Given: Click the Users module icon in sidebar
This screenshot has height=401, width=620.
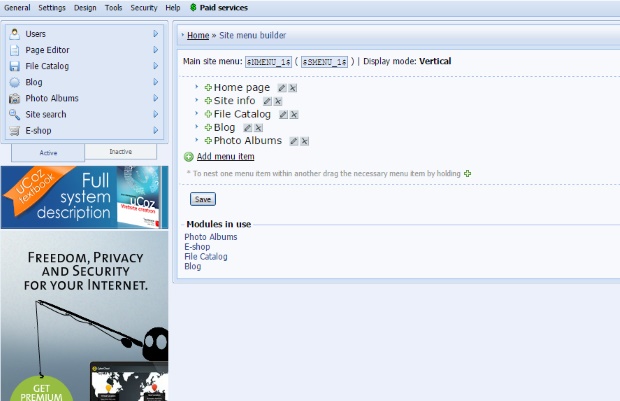Looking at the screenshot, I should click(15, 34).
